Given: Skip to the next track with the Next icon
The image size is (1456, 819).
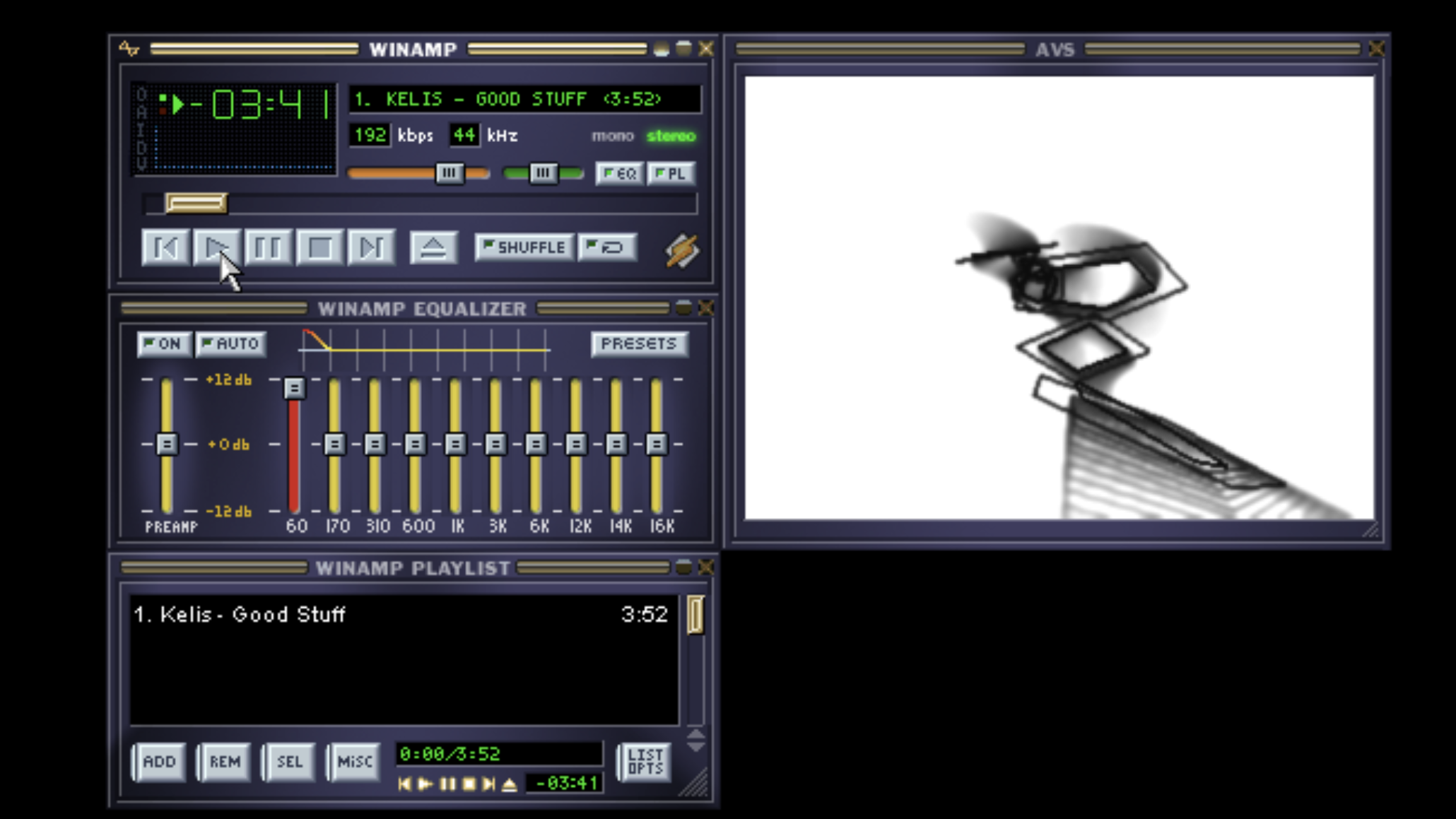Looking at the screenshot, I should (x=370, y=248).
